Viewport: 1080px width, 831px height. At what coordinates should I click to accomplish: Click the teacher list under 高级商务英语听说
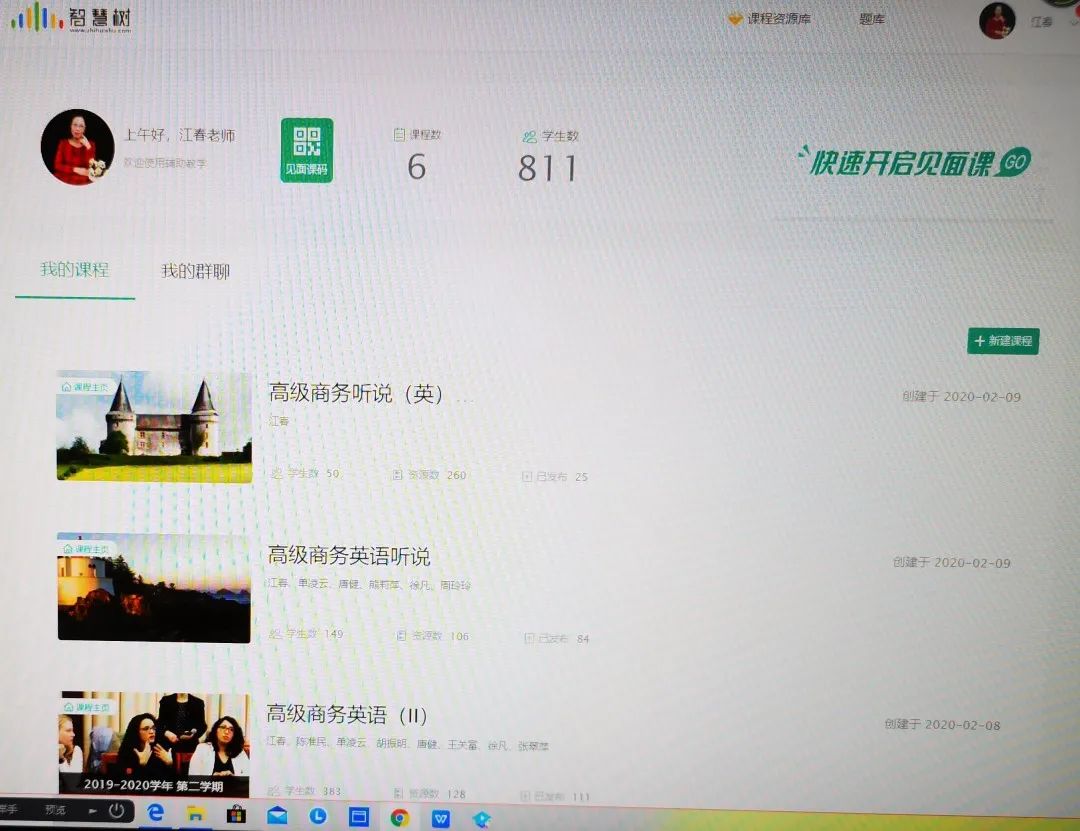pos(370,584)
